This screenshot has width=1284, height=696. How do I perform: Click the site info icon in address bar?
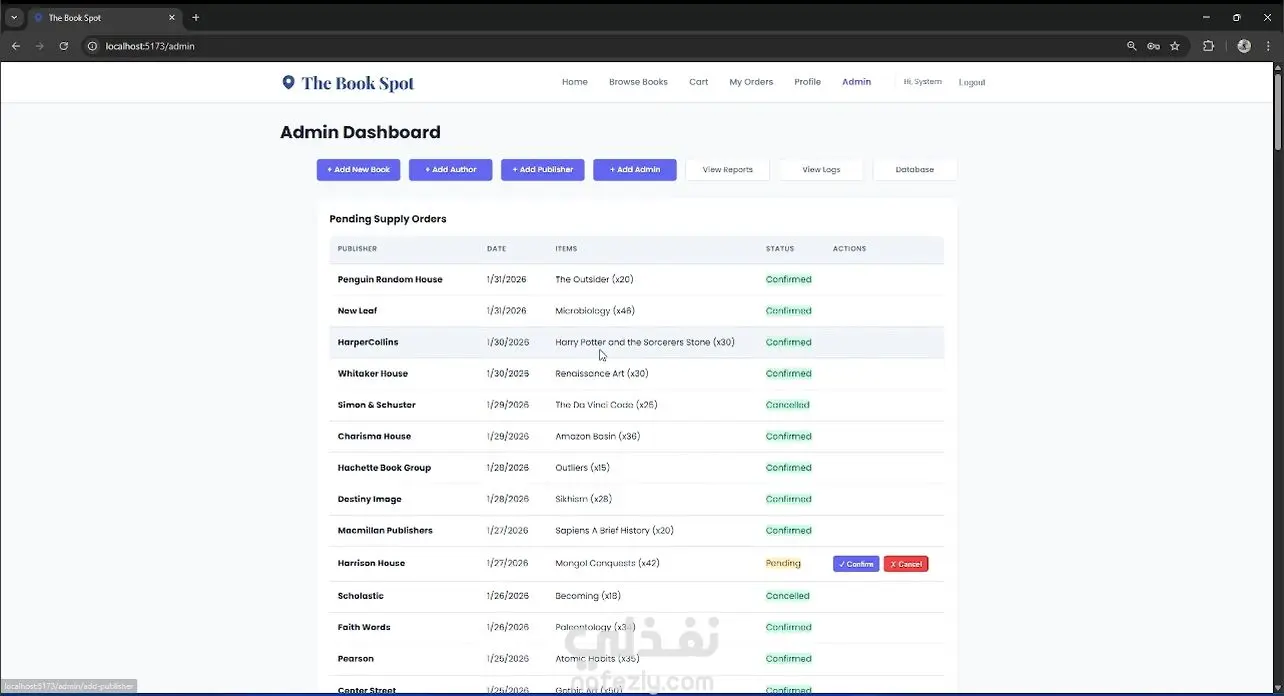coord(93,46)
